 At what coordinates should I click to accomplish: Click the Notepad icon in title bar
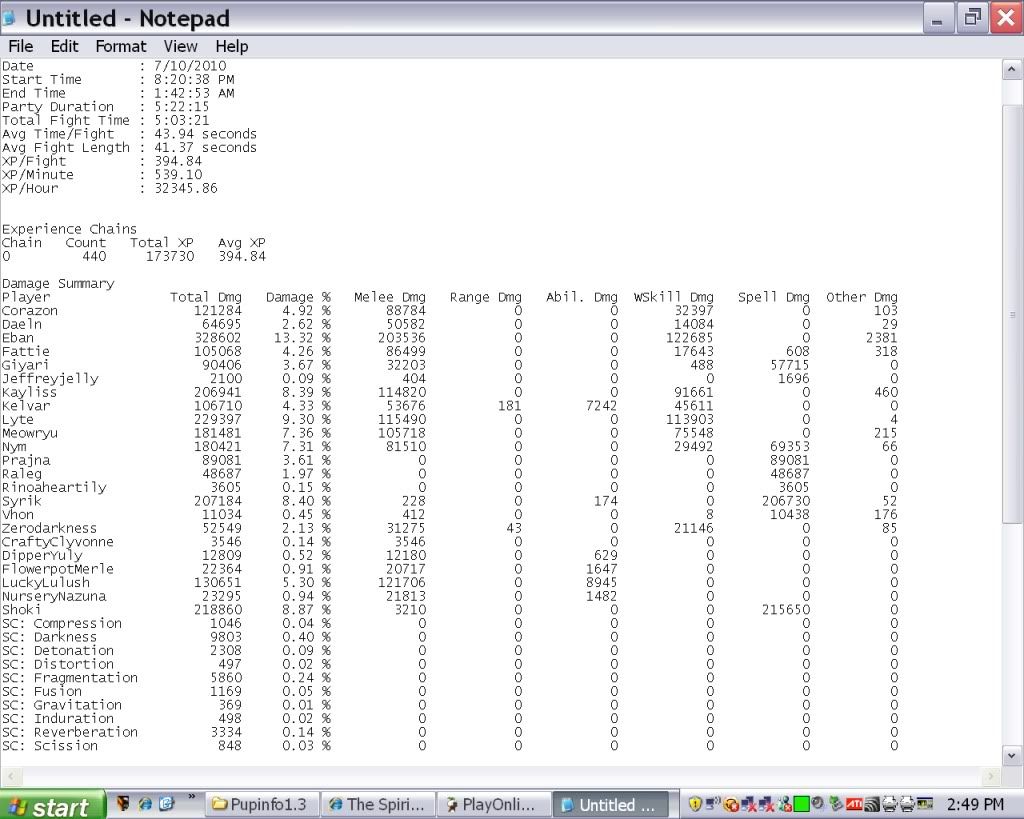click(x=11, y=18)
